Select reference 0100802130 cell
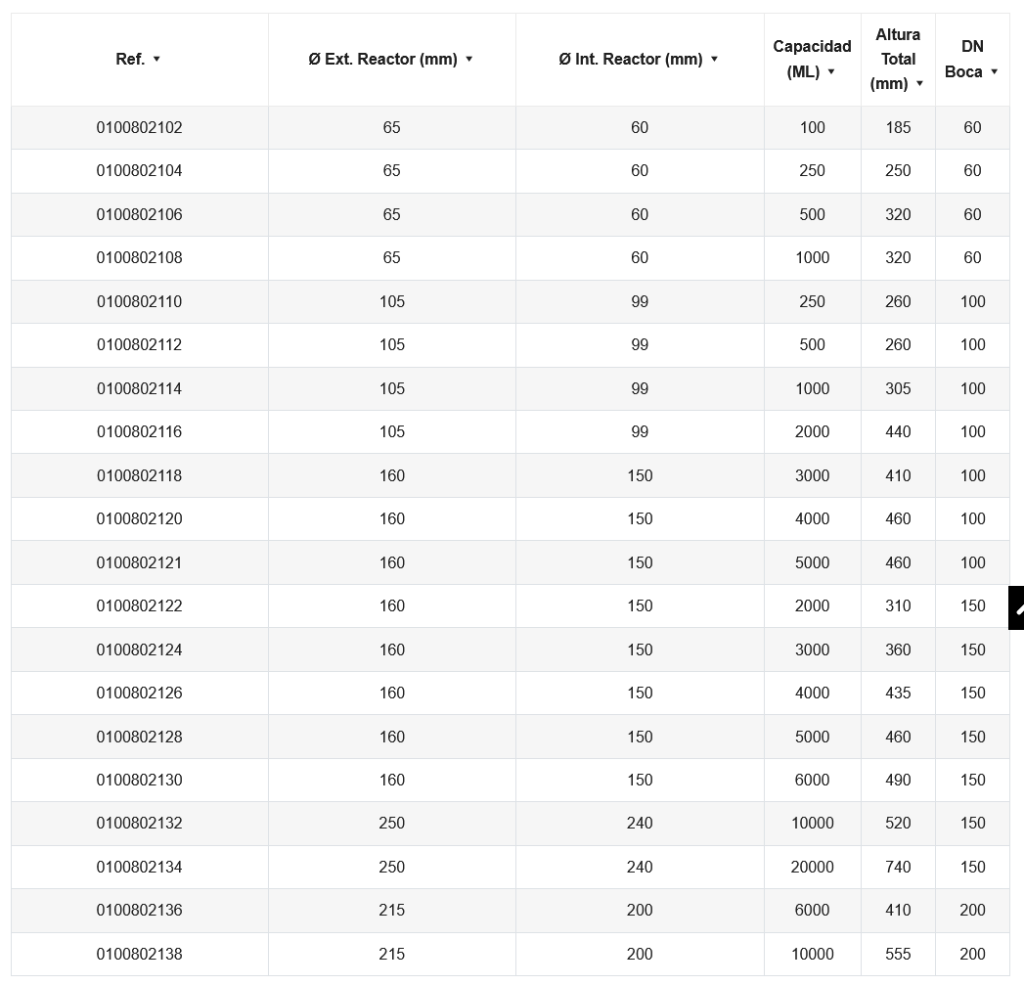 point(139,780)
